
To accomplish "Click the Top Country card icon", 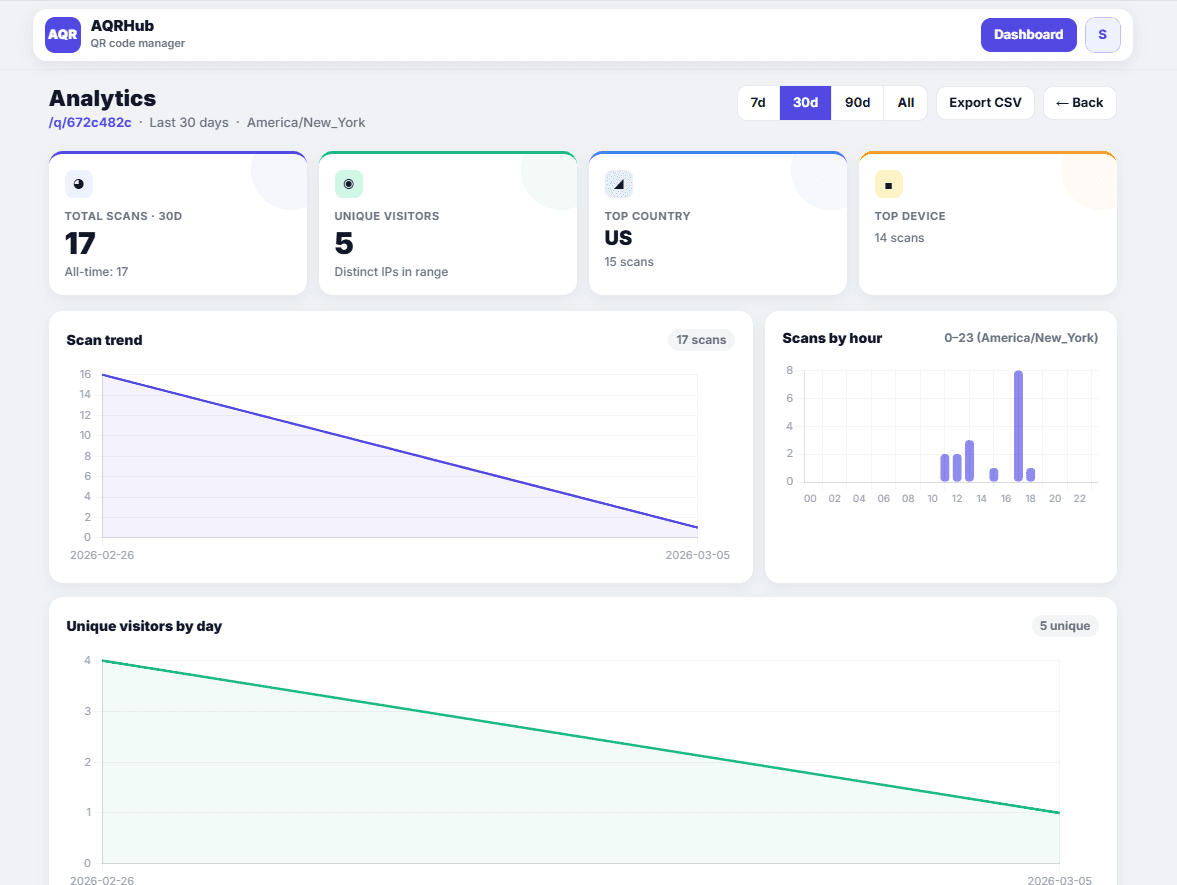I will tap(618, 183).
